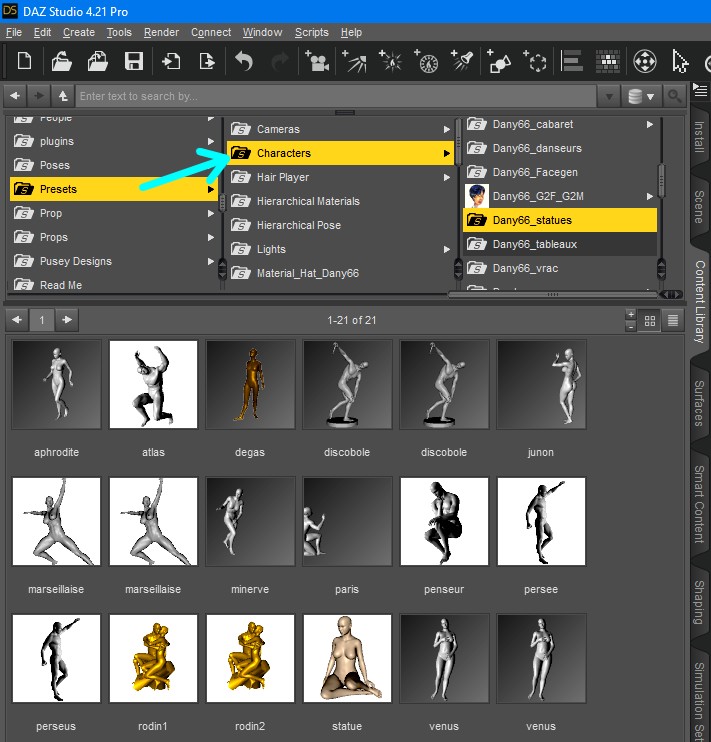Expand the Dany66_G2F_G2M folder arrow
Image resolution: width=711 pixels, height=742 pixels.
(x=650, y=196)
